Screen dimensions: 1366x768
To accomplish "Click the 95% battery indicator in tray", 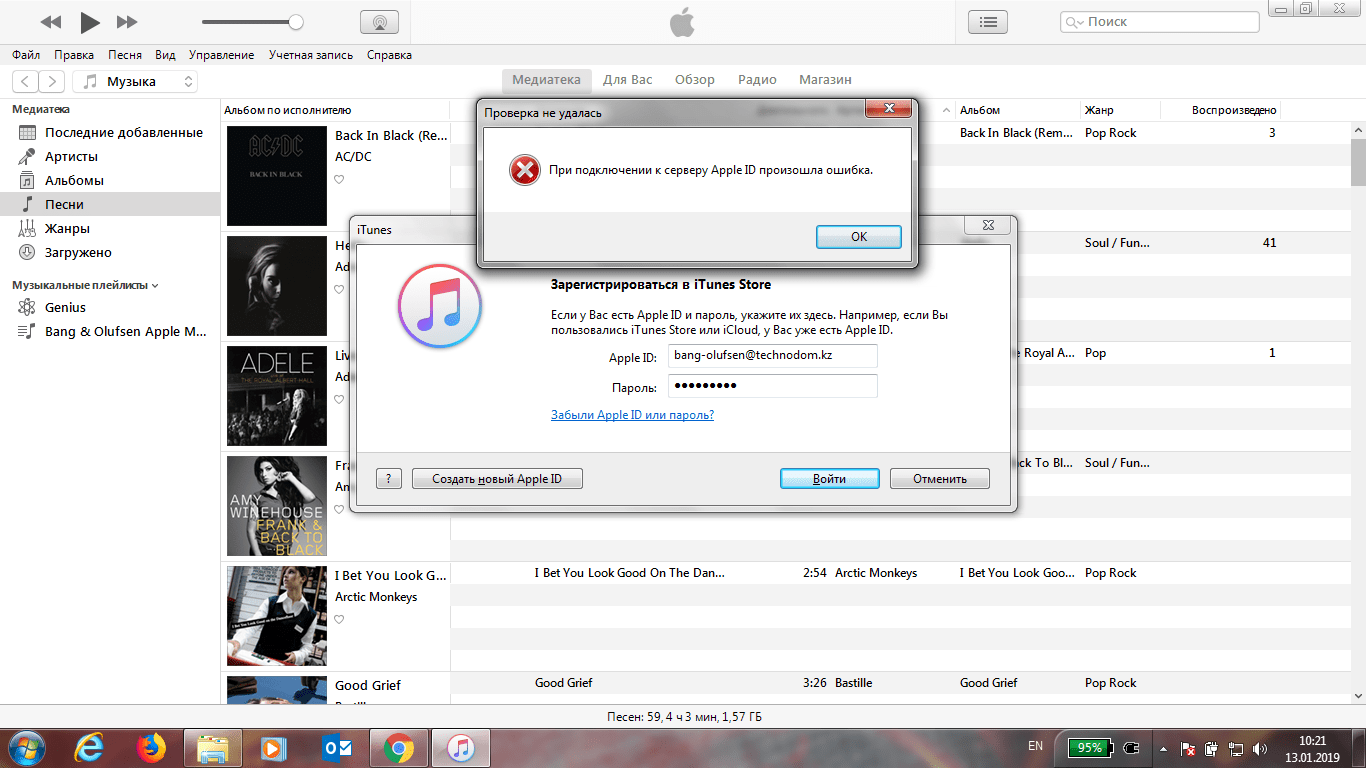I will pyautogui.click(x=1089, y=747).
